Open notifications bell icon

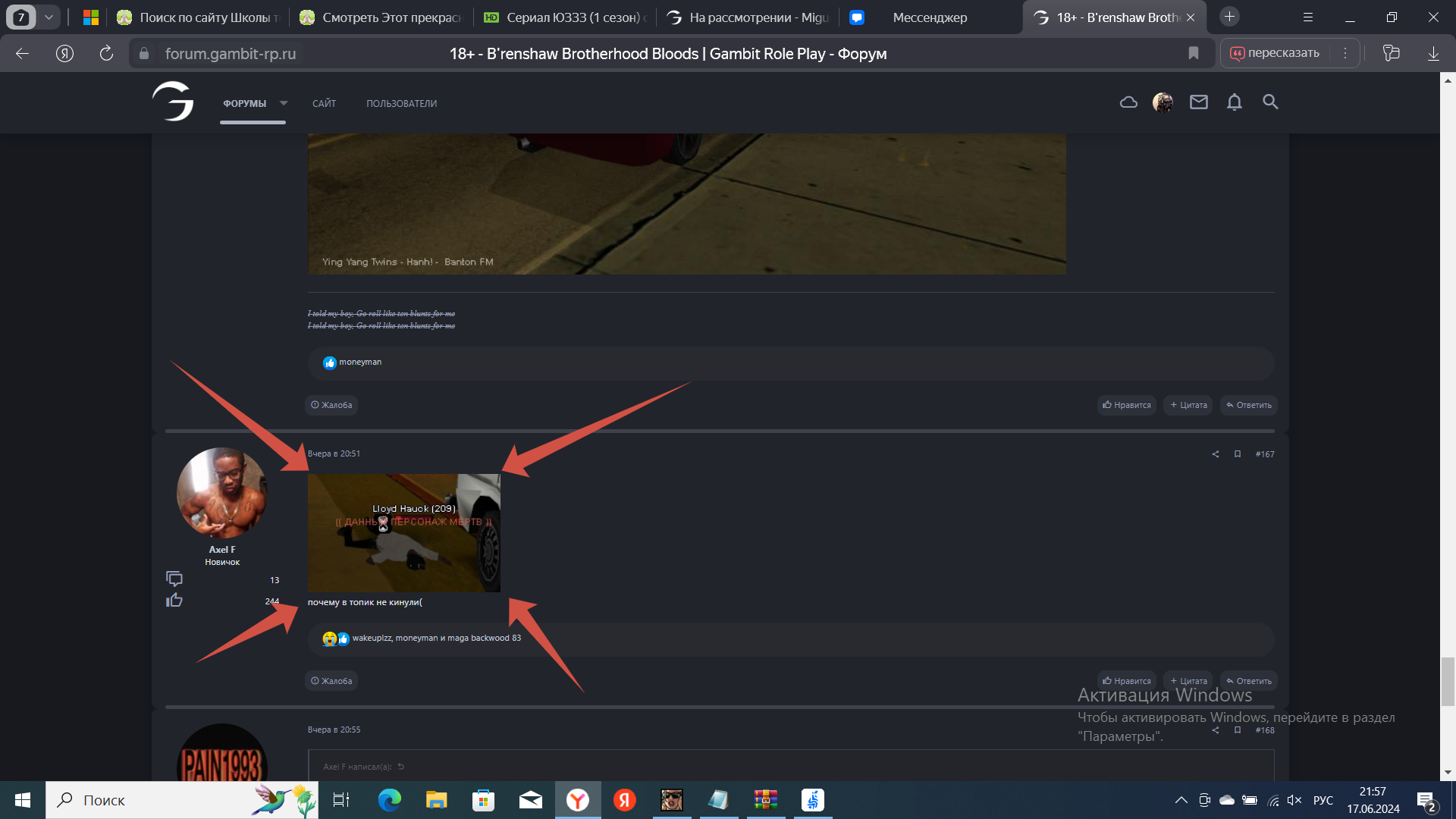click(1234, 102)
